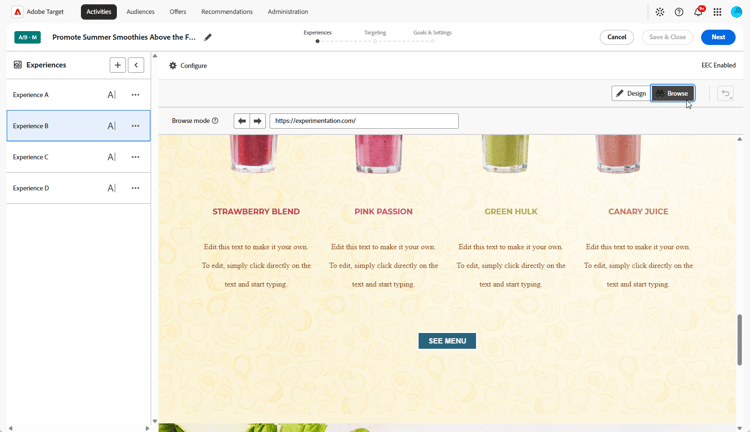Add a new experience with the plus icon
Image resolution: width=750 pixels, height=432 pixels.
[117, 65]
